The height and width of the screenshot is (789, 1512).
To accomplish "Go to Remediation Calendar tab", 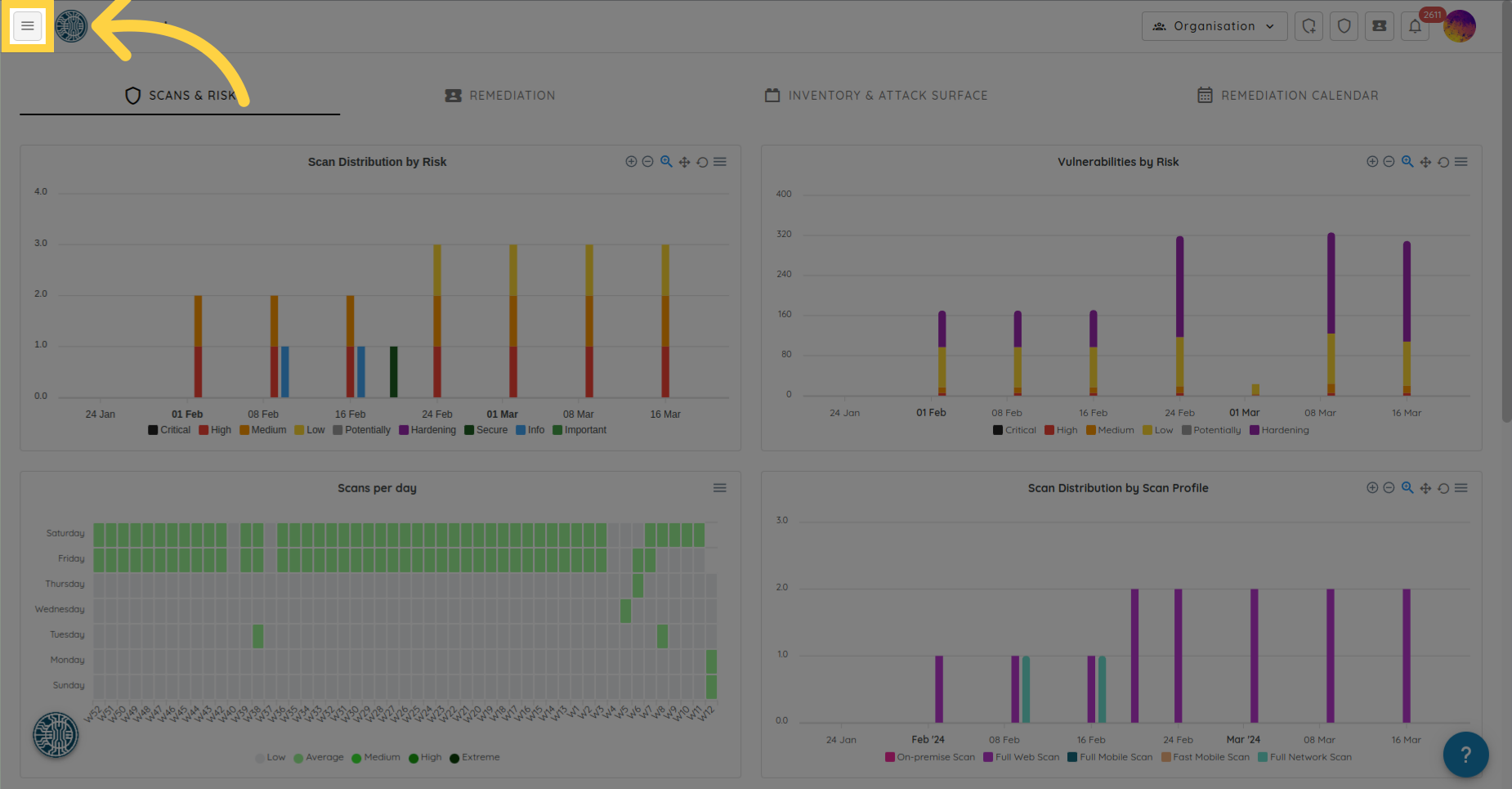I will pyautogui.click(x=1287, y=96).
